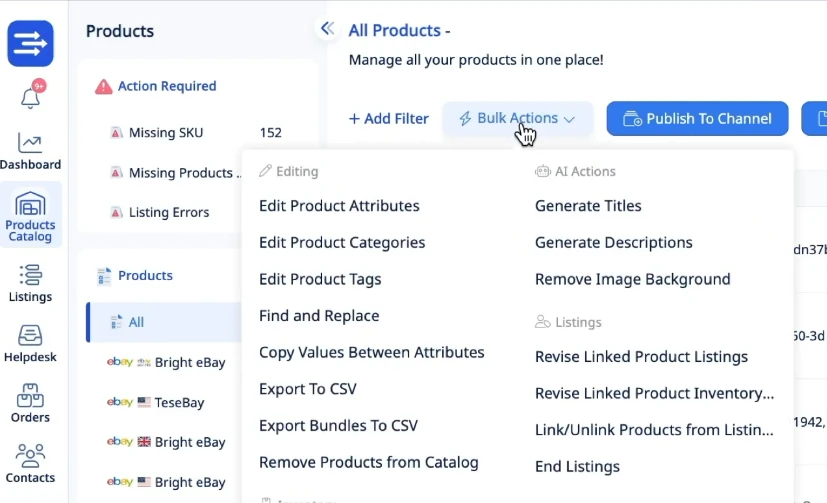
Task: Navigate to the Orders page
Action: [30, 404]
